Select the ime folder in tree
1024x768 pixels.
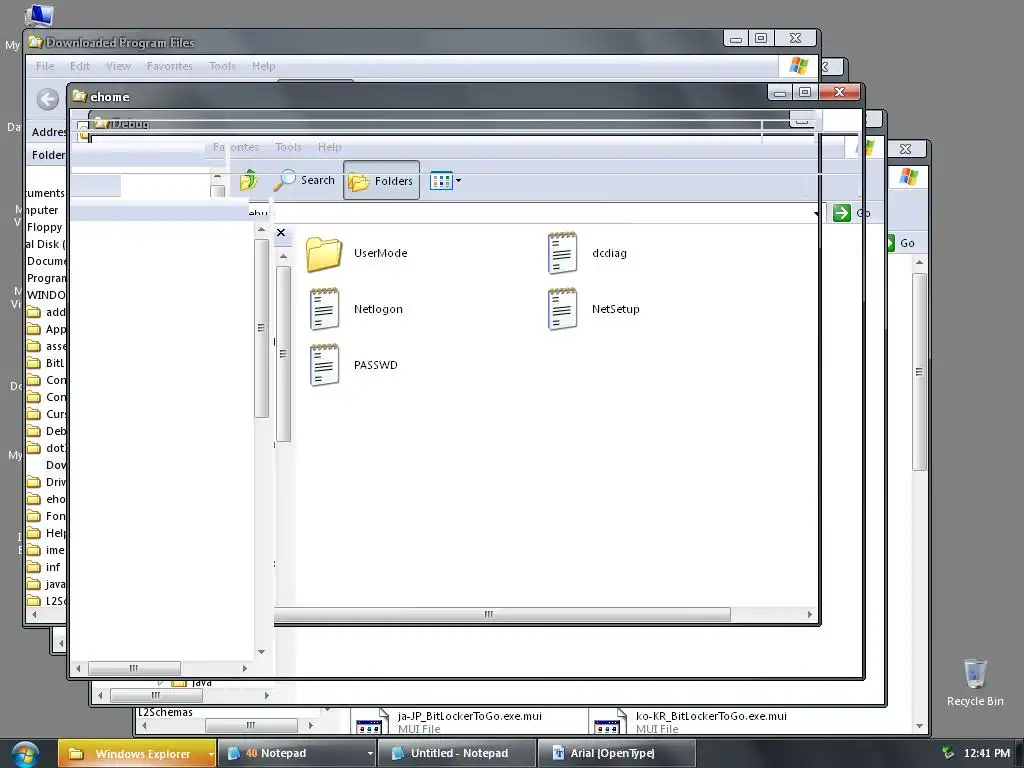pyautogui.click(x=46, y=550)
